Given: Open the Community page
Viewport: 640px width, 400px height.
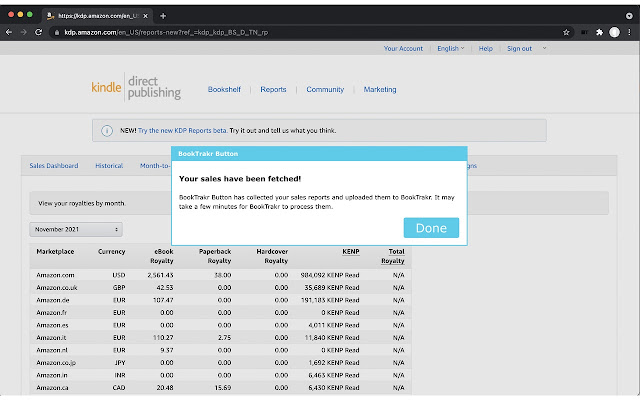Looking at the screenshot, I should tap(325, 89).
